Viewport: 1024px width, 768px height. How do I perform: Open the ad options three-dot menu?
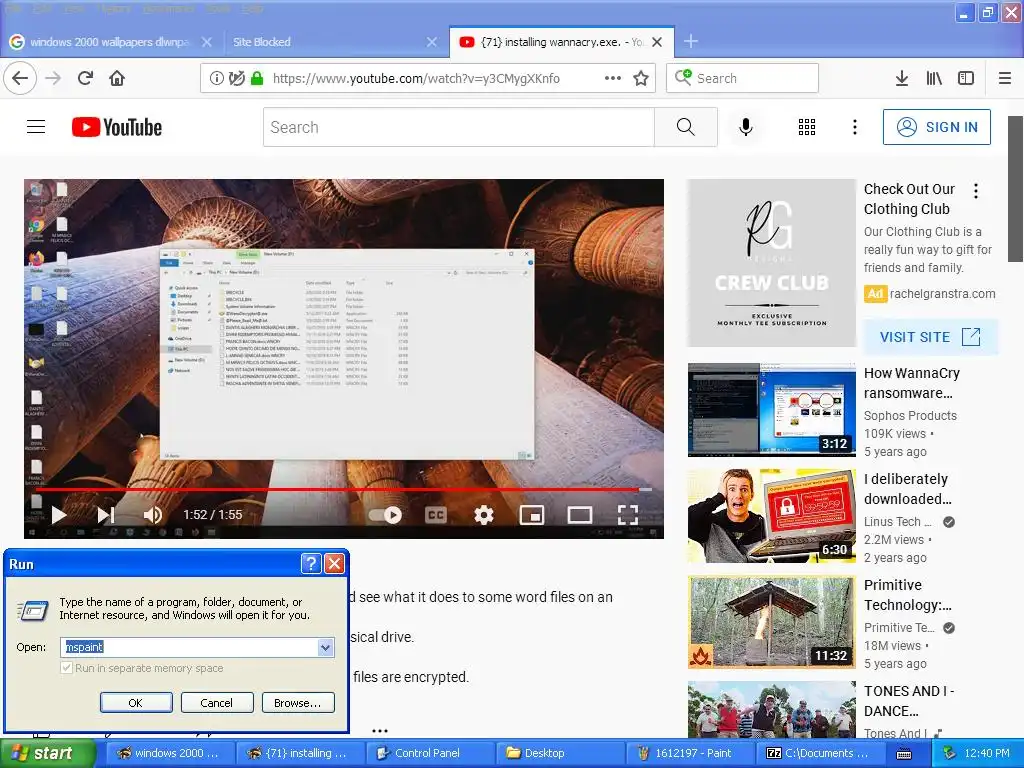click(976, 191)
